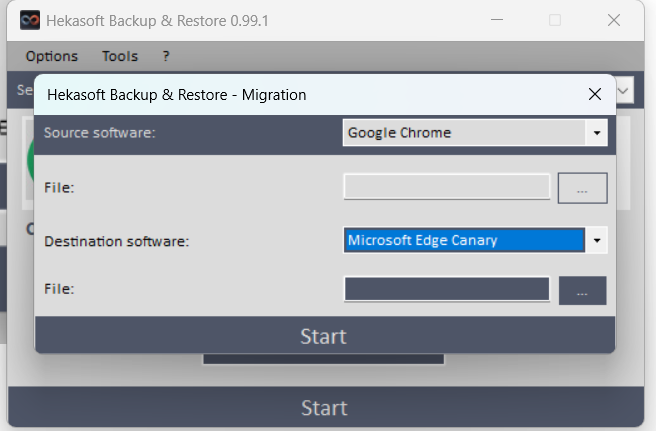
Task: Browse for the source file
Action: (x=582, y=188)
